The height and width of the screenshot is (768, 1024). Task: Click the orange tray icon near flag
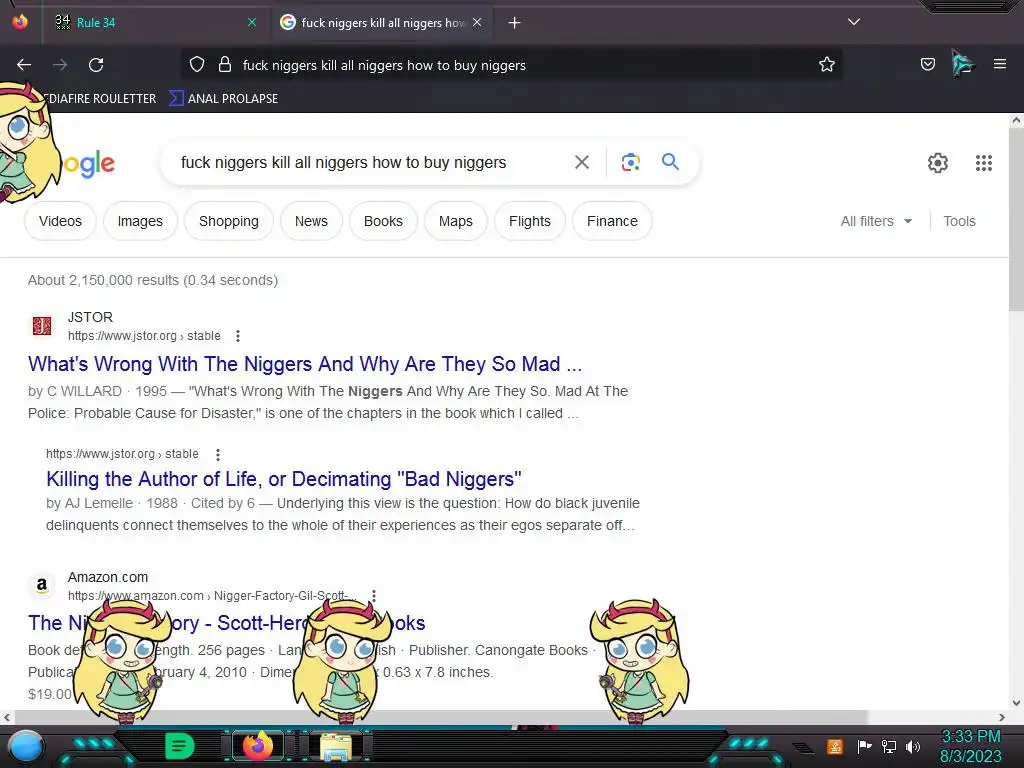835,746
